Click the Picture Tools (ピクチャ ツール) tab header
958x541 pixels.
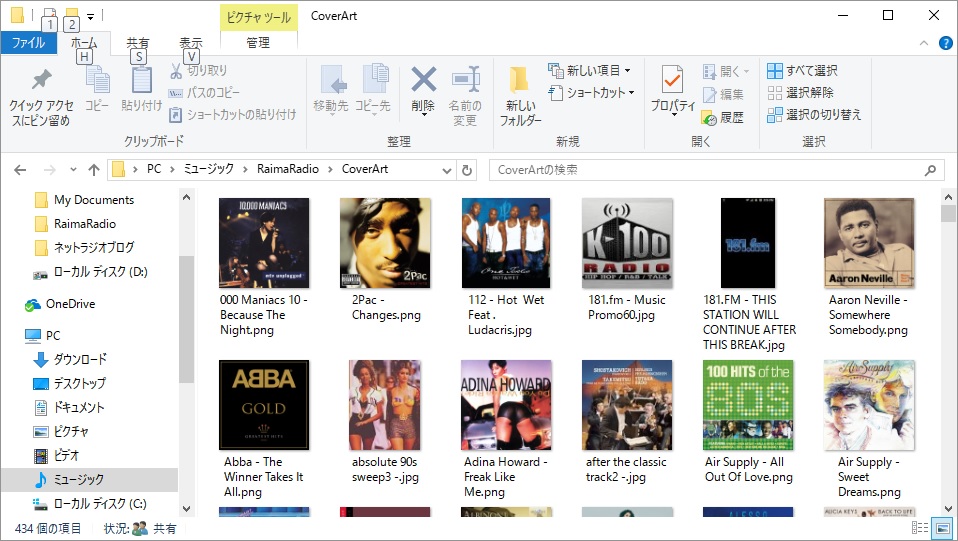pos(258,17)
